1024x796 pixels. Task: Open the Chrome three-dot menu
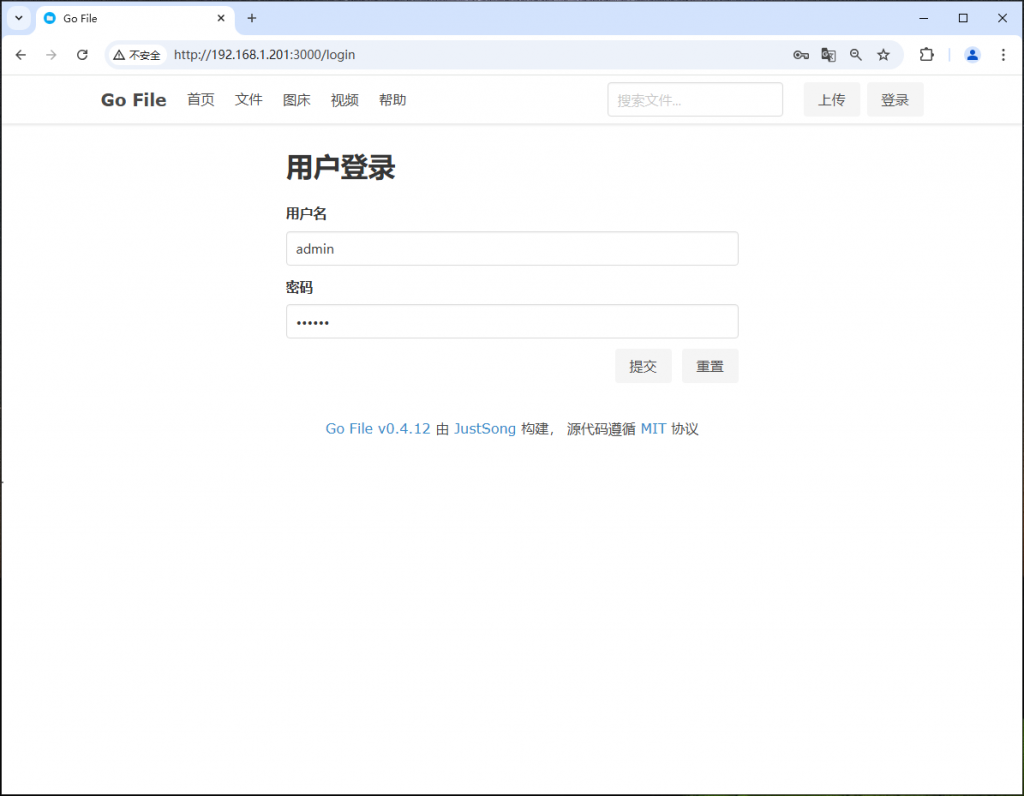(1003, 55)
